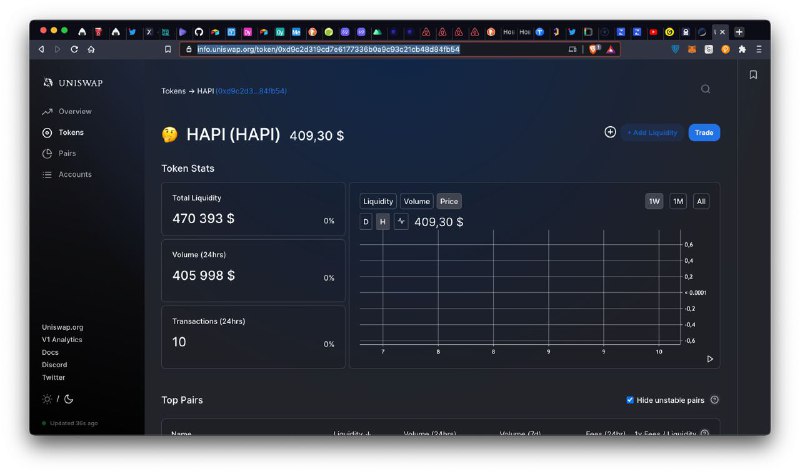The height and width of the screenshot is (474, 800).
Task: Select 1W chart time range
Action: coord(654,202)
